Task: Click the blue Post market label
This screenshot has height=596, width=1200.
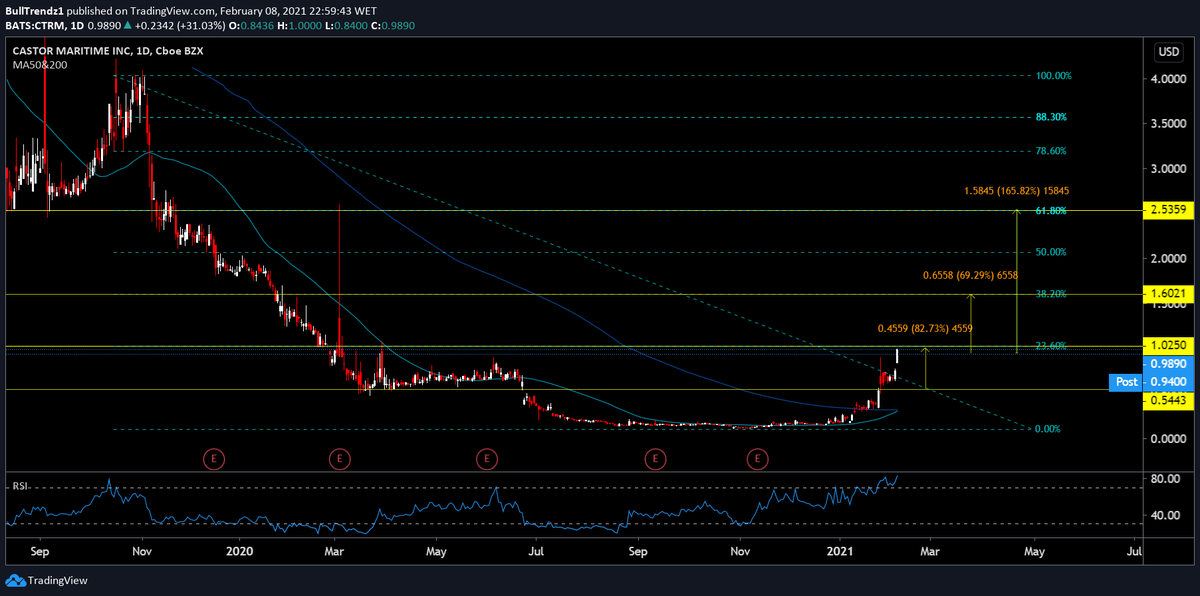Action: pyautogui.click(x=1125, y=382)
